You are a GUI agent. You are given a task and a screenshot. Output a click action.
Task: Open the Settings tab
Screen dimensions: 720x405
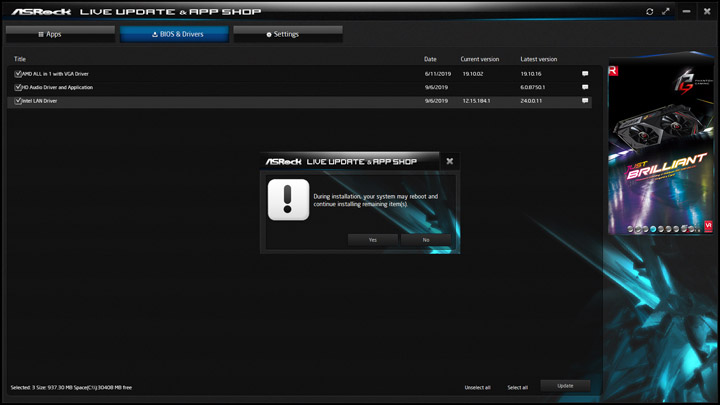(x=288, y=34)
